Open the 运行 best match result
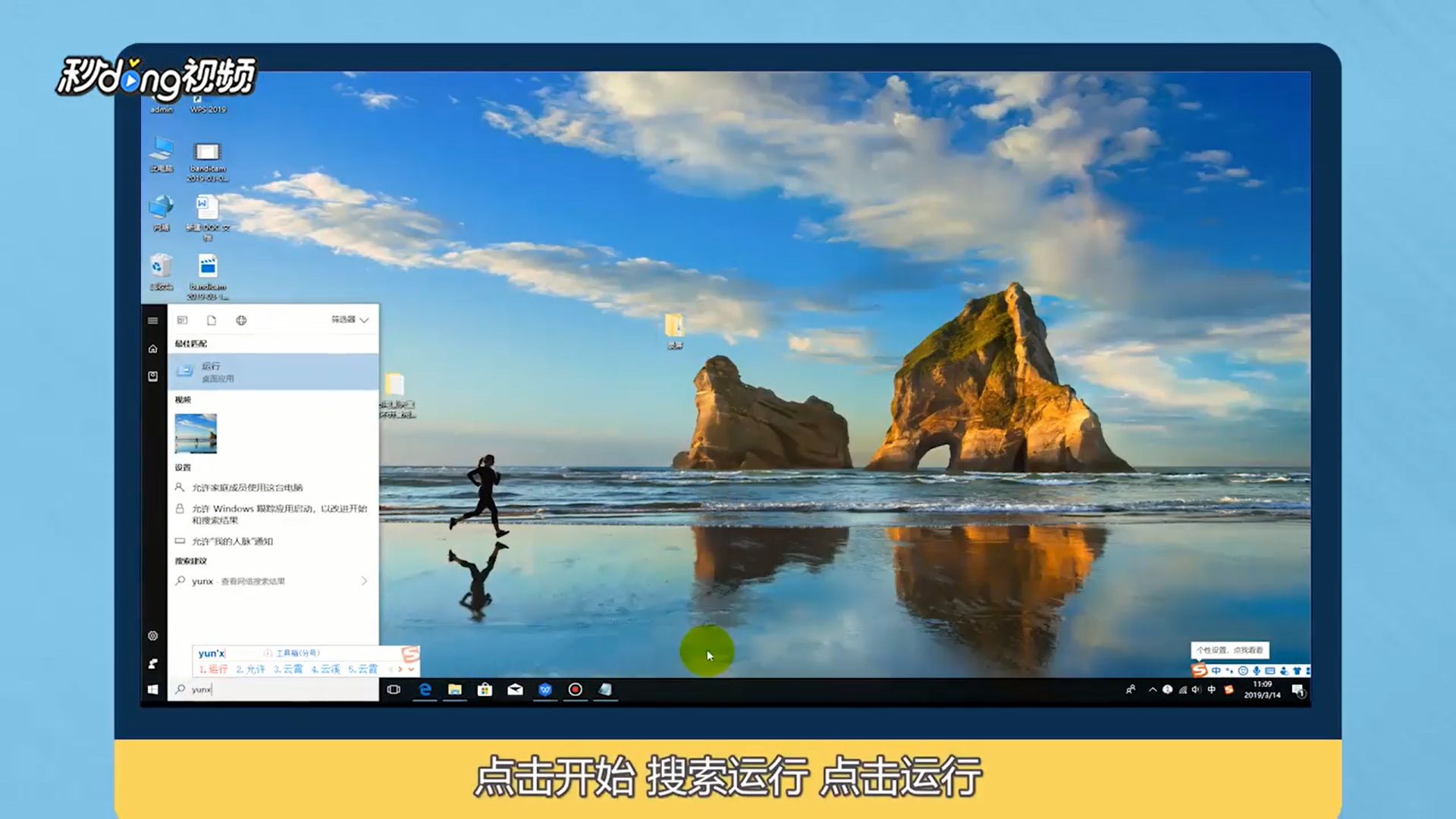 273,372
